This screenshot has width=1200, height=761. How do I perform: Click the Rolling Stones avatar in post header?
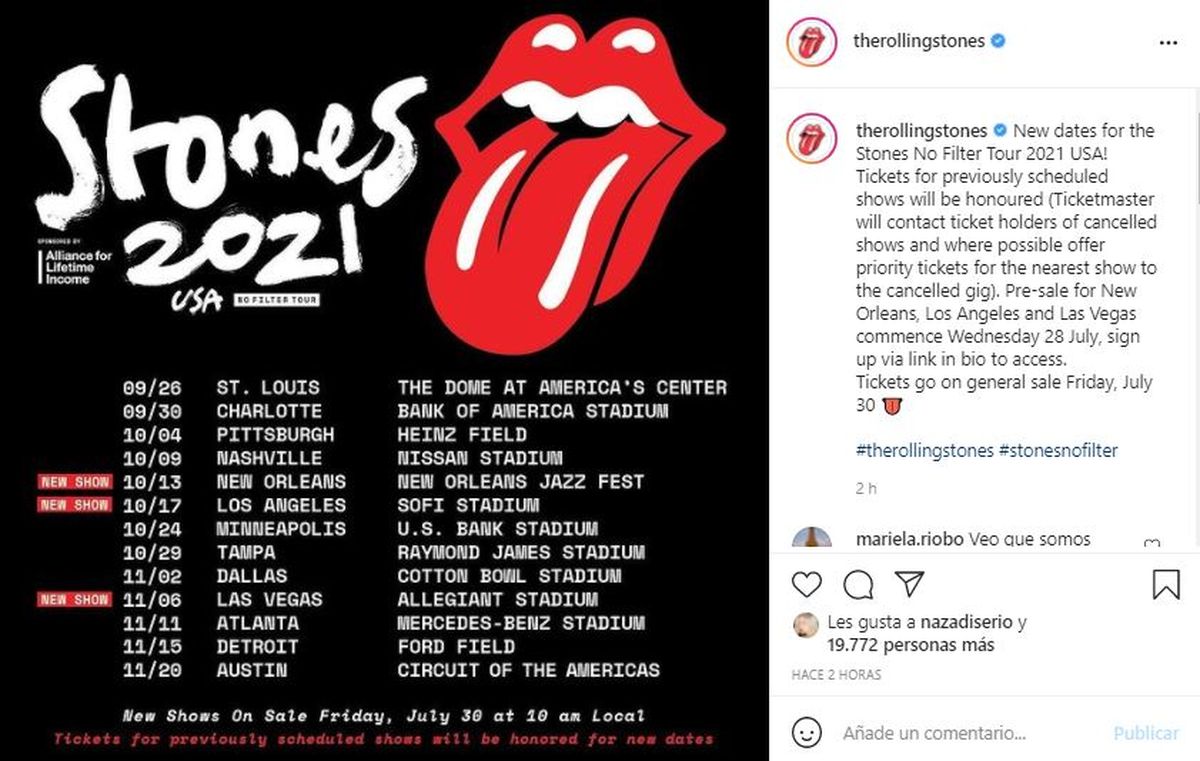click(x=811, y=43)
